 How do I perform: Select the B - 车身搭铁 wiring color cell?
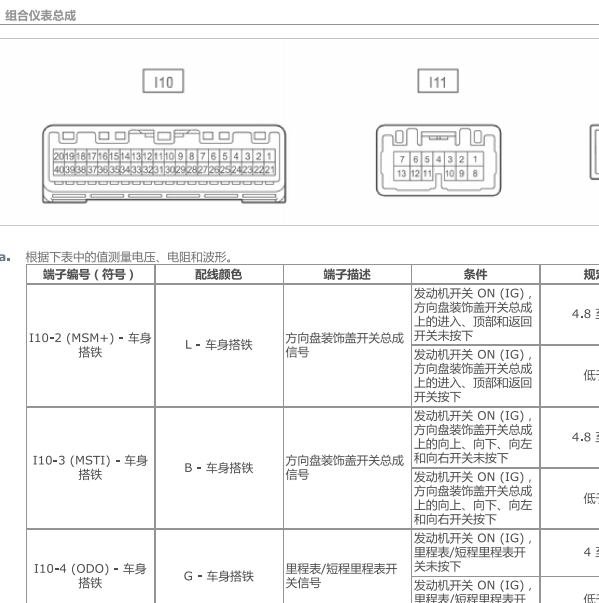(219, 468)
